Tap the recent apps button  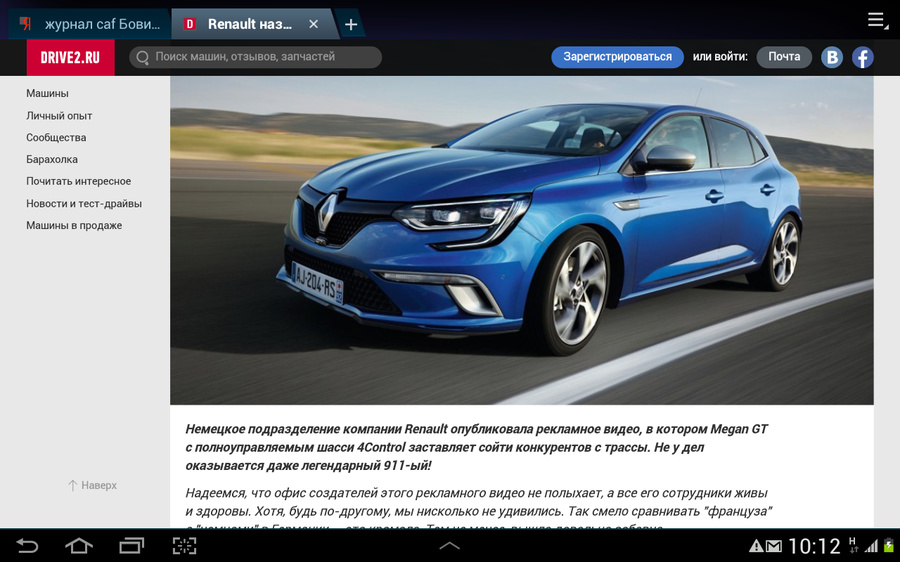pos(131,545)
